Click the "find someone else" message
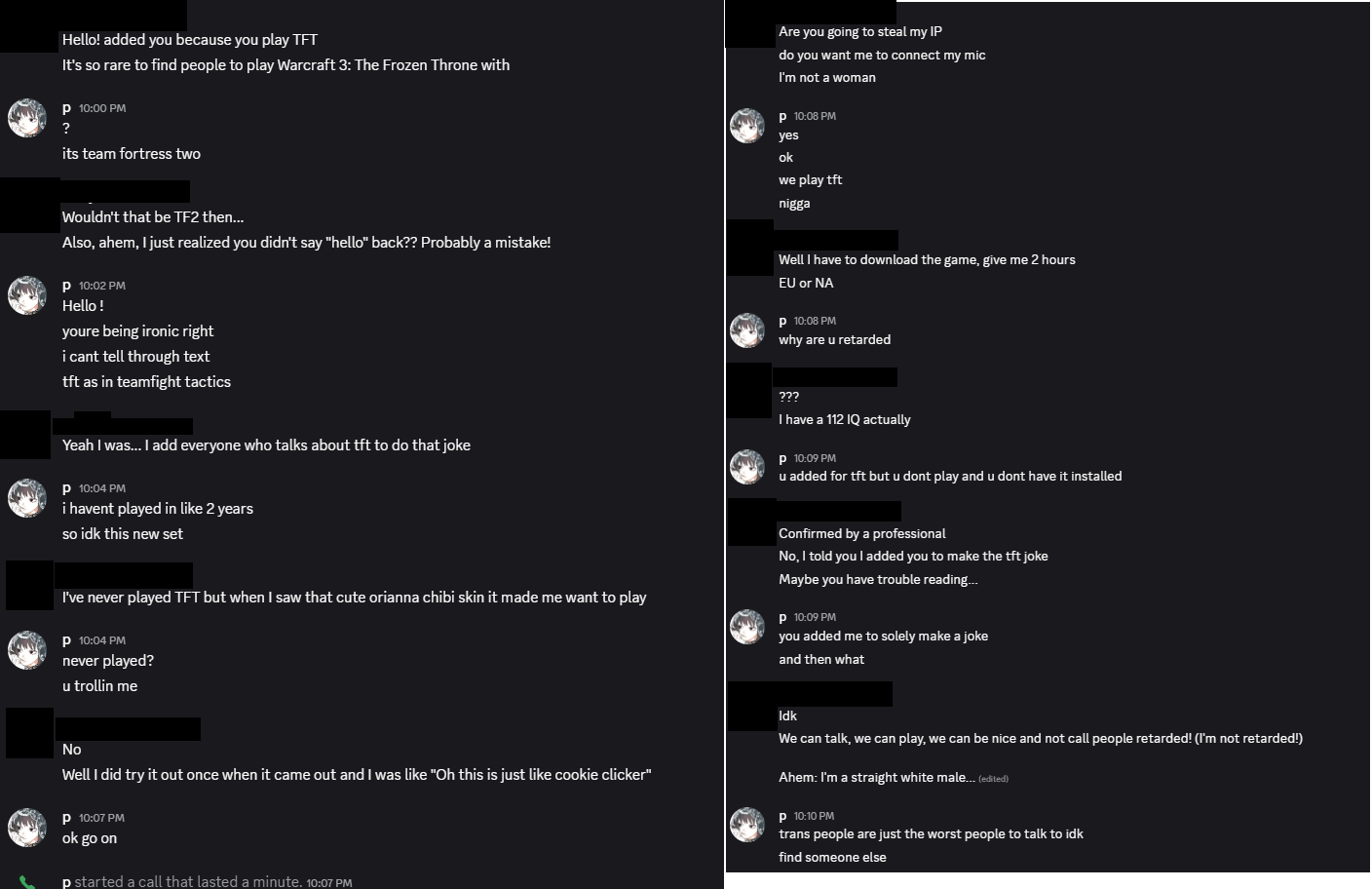The image size is (1372, 889). point(832,858)
